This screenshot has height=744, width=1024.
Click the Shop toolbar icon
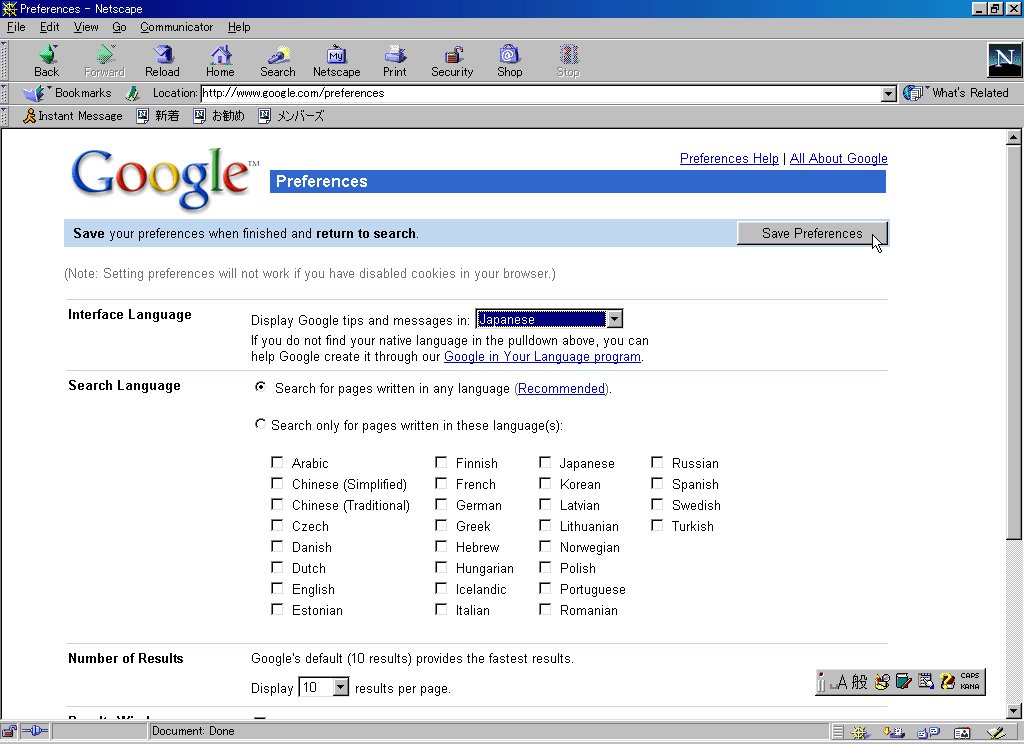click(509, 61)
